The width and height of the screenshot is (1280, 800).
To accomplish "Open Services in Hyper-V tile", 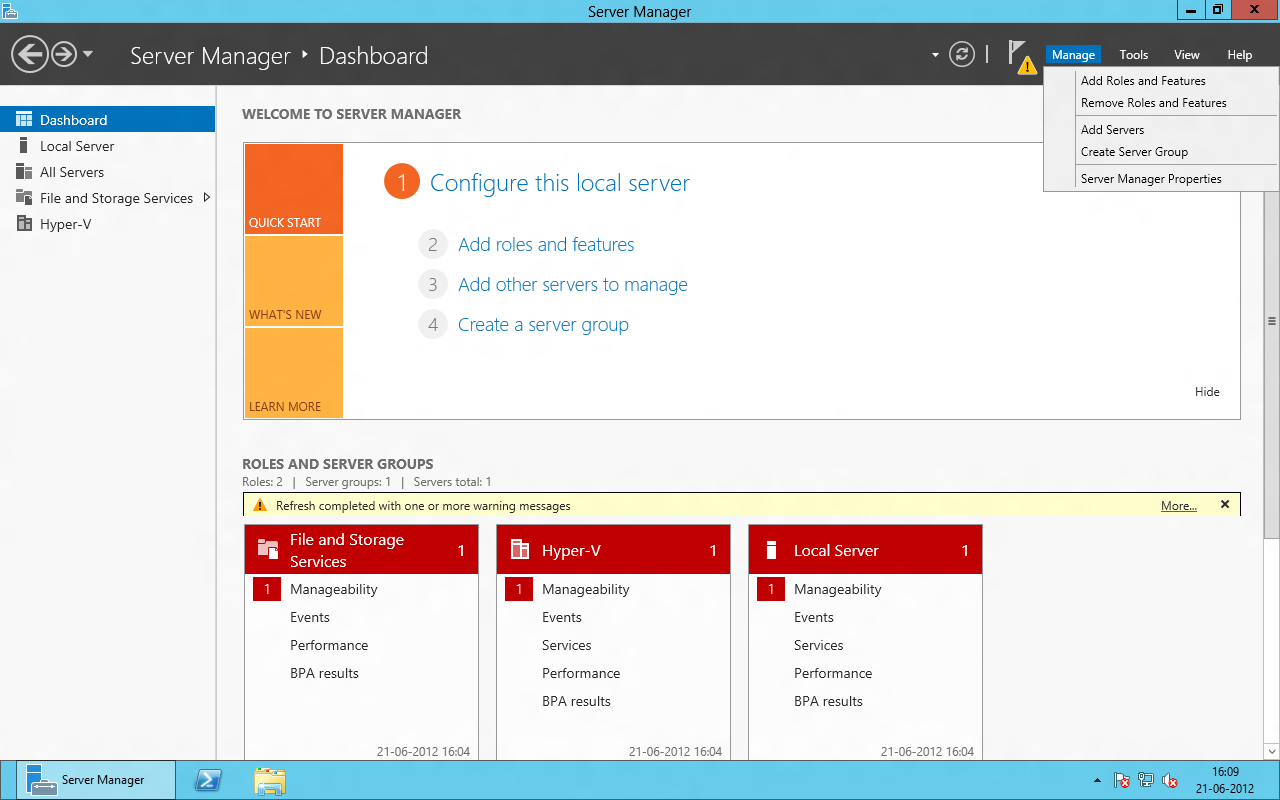I will click(x=567, y=646).
